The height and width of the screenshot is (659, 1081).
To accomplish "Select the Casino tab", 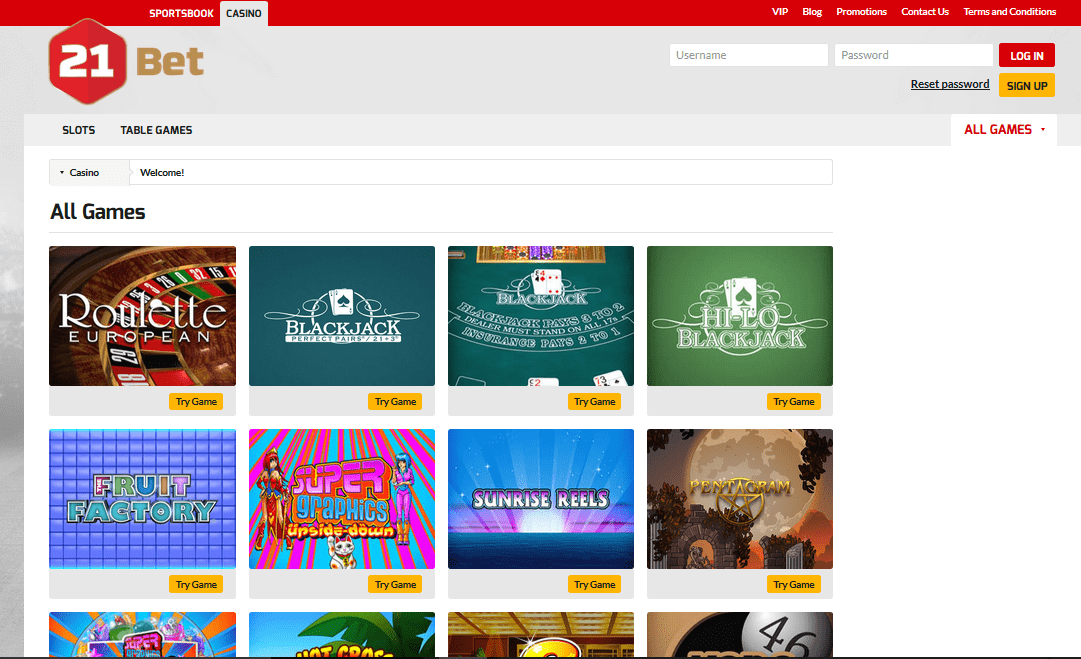I will [x=244, y=13].
